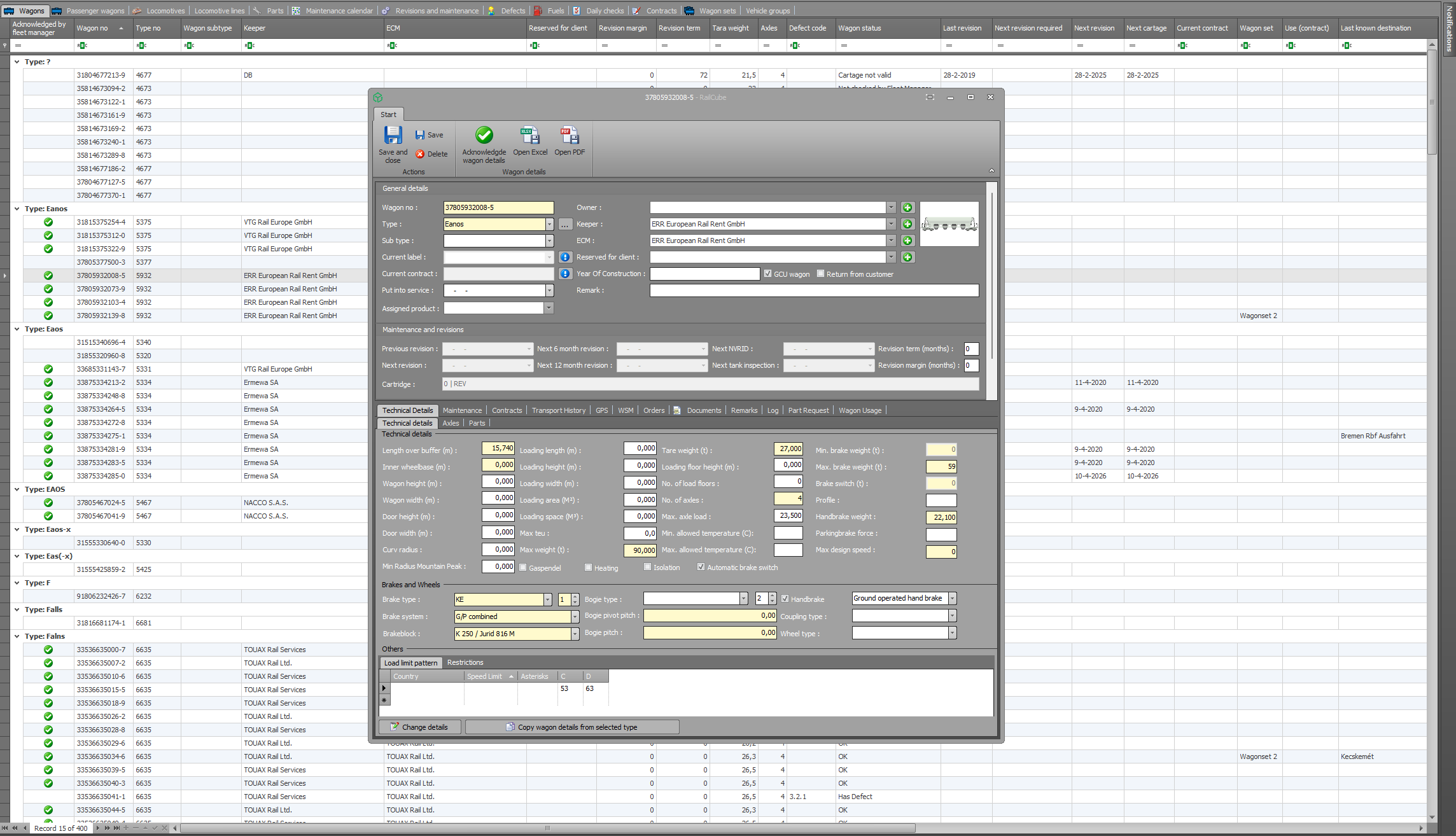1456x836 pixels.
Task: Open the Brake type dropdown
Action: coord(547,599)
